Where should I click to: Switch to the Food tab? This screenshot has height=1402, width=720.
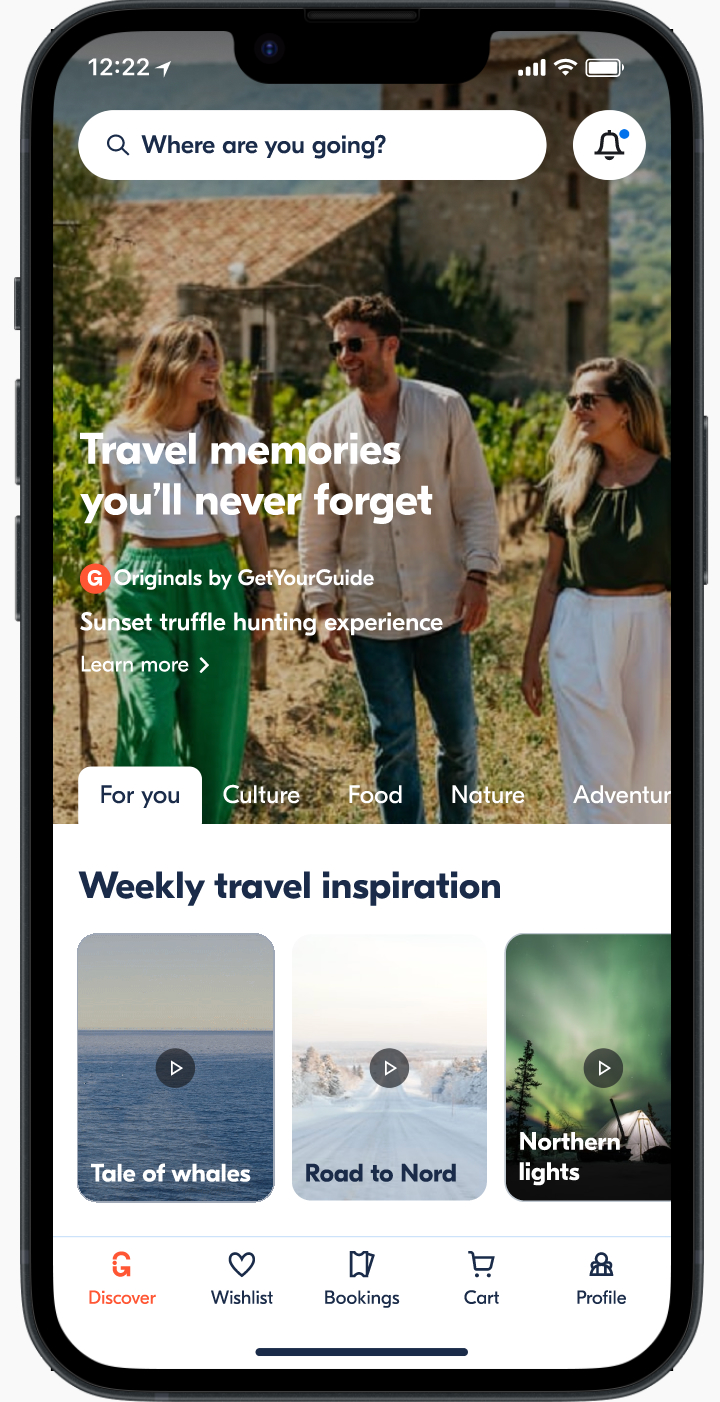coord(375,795)
